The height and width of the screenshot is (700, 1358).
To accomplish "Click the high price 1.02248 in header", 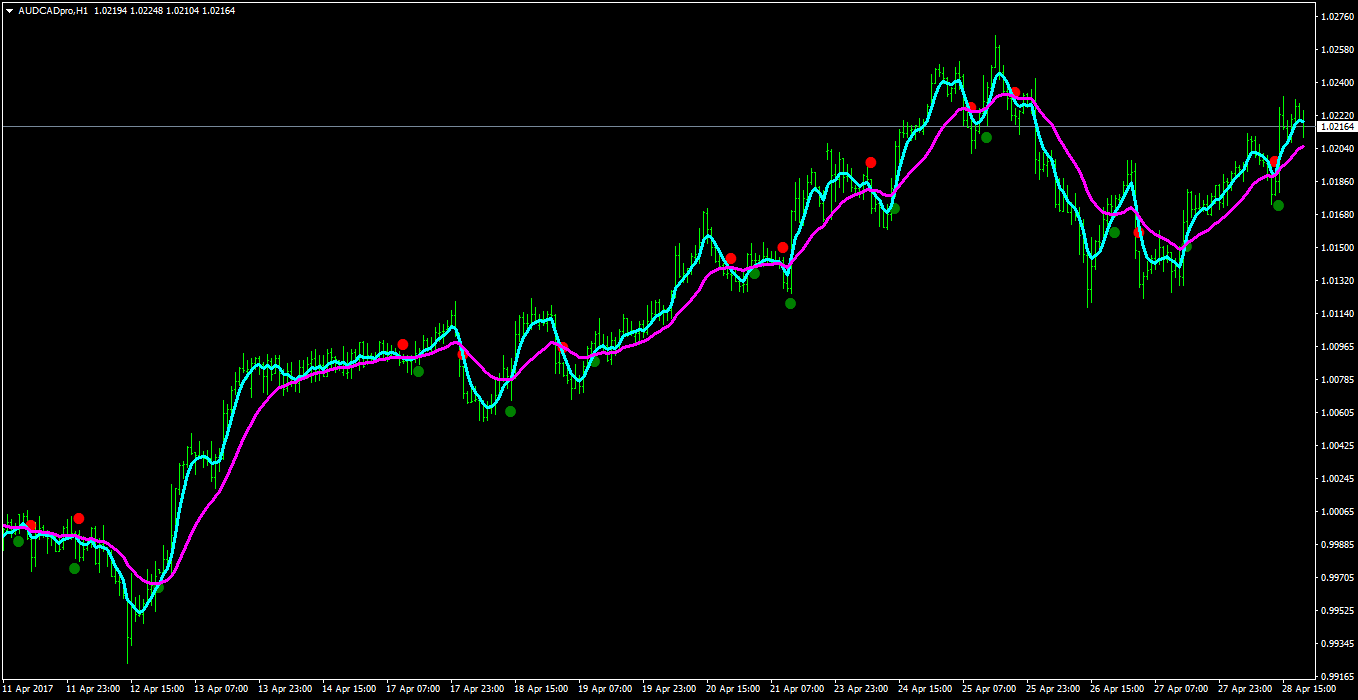I will (x=148, y=10).
